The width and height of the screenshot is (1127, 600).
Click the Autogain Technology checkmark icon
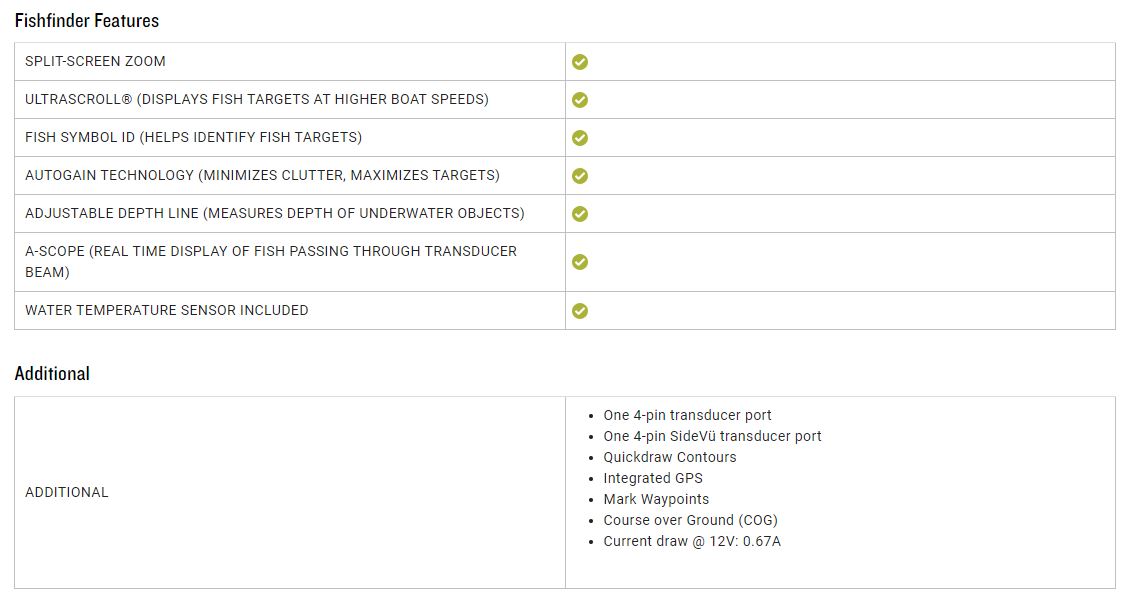pos(580,176)
